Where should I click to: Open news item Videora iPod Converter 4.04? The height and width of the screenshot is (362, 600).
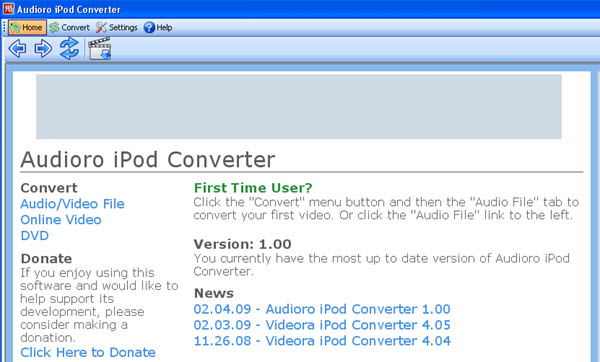click(322, 341)
